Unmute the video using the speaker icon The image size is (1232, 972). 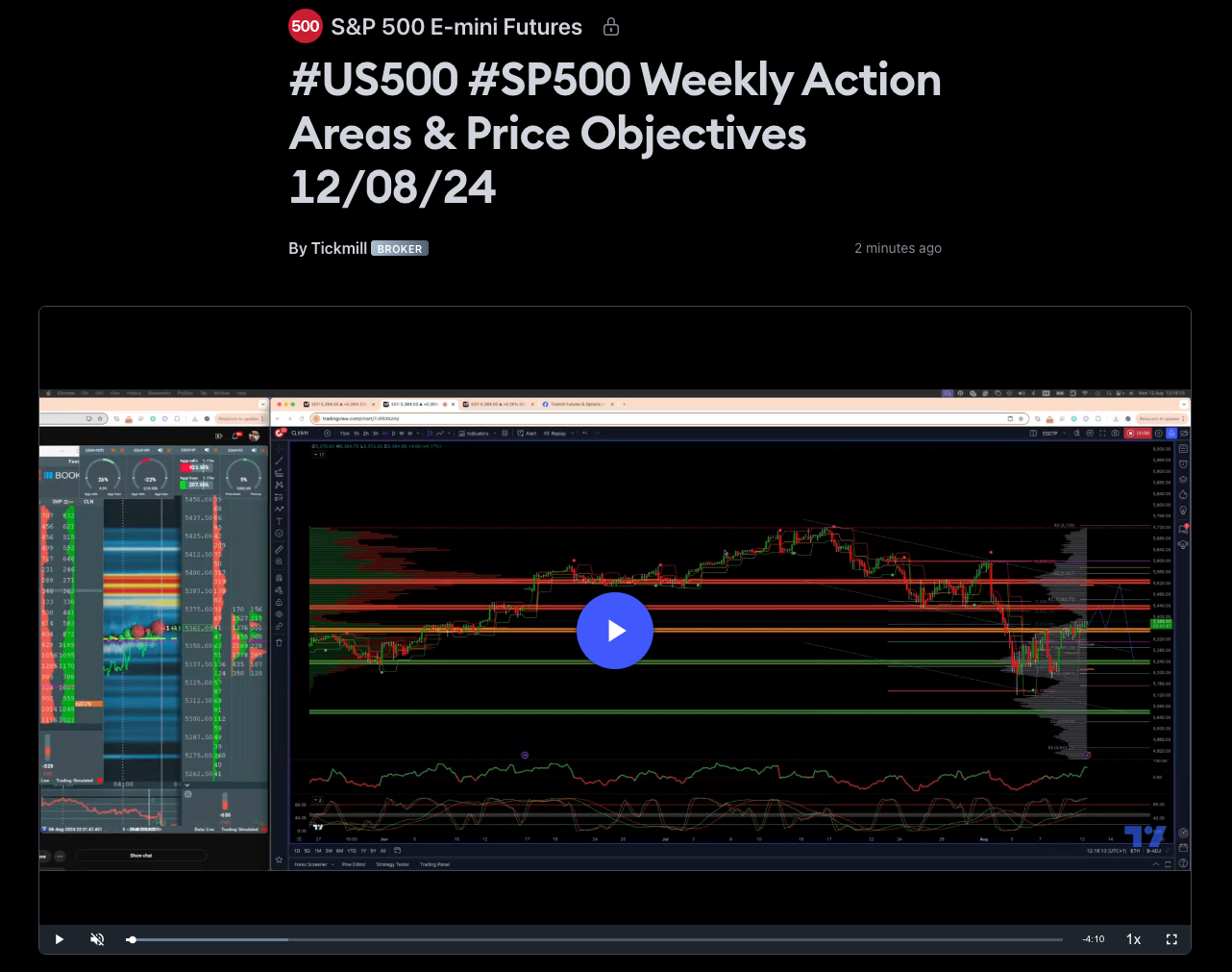tap(97, 939)
